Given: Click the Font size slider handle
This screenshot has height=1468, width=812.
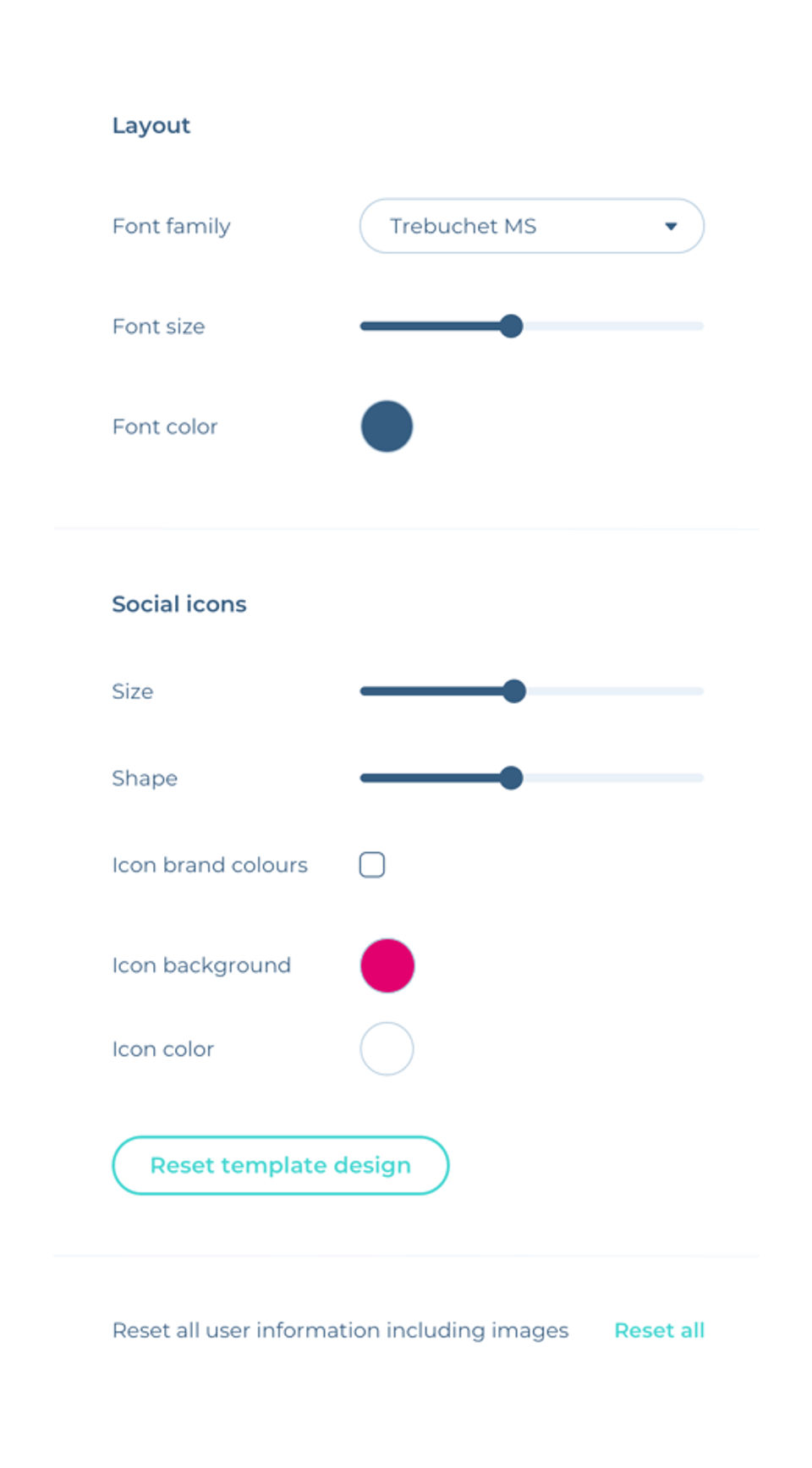Looking at the screenshot, I should 511,326.
